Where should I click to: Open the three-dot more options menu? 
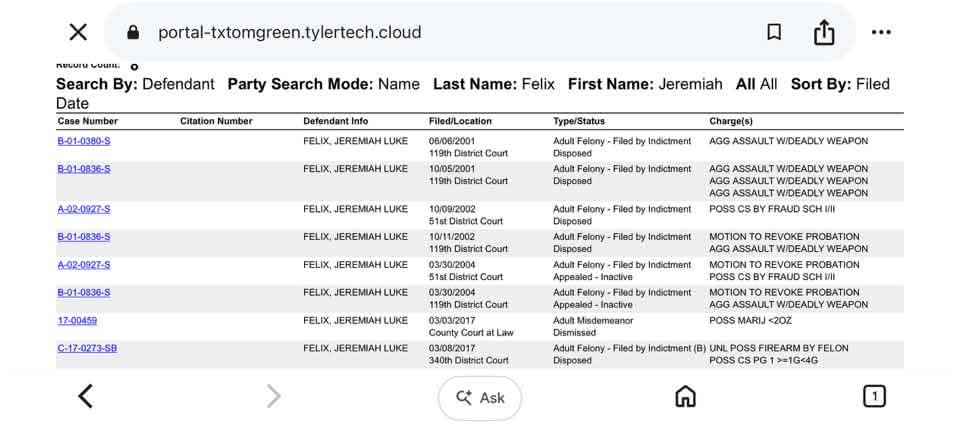(881, 32)
